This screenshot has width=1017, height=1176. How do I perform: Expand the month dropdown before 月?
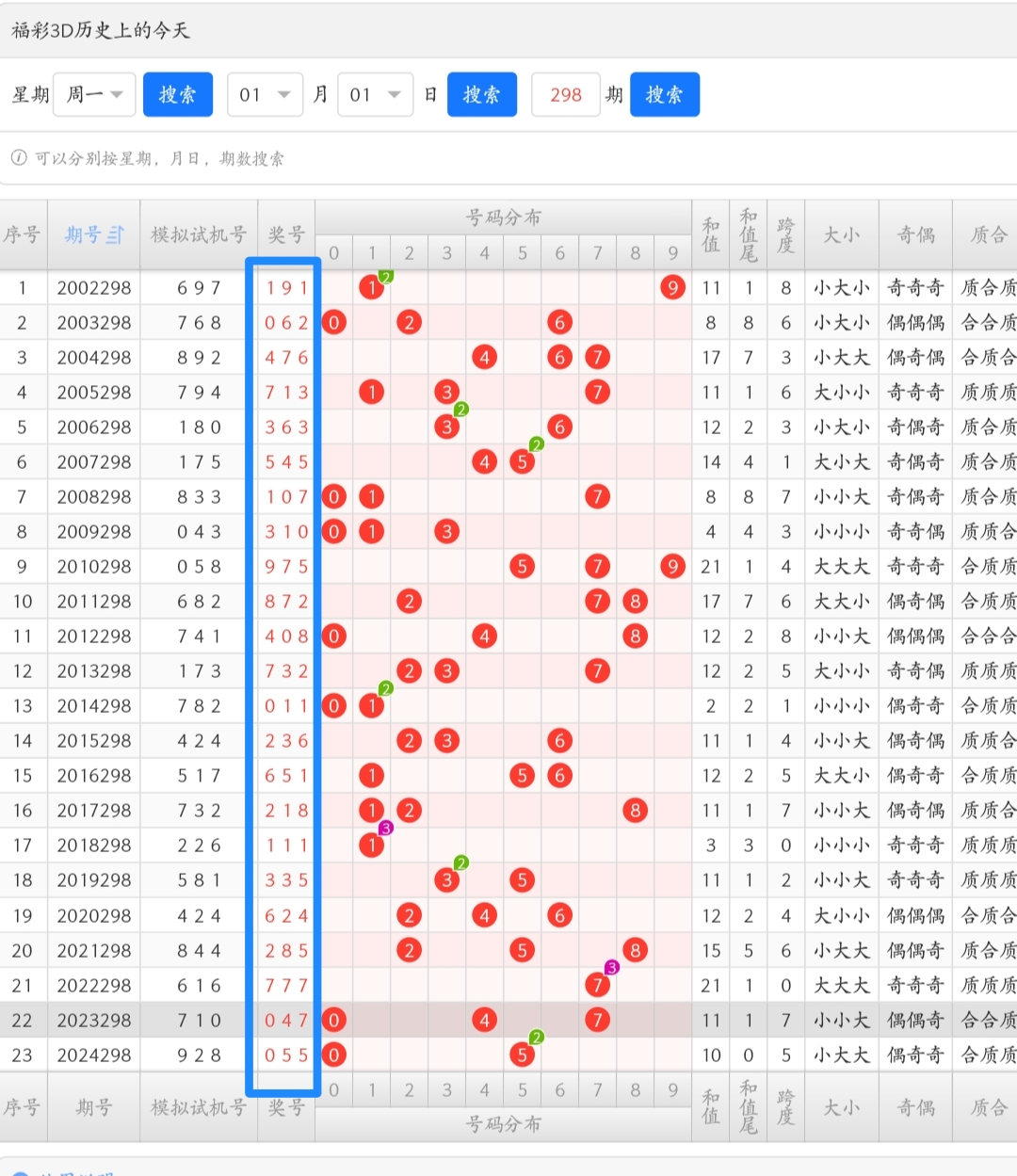coord(265,94)
